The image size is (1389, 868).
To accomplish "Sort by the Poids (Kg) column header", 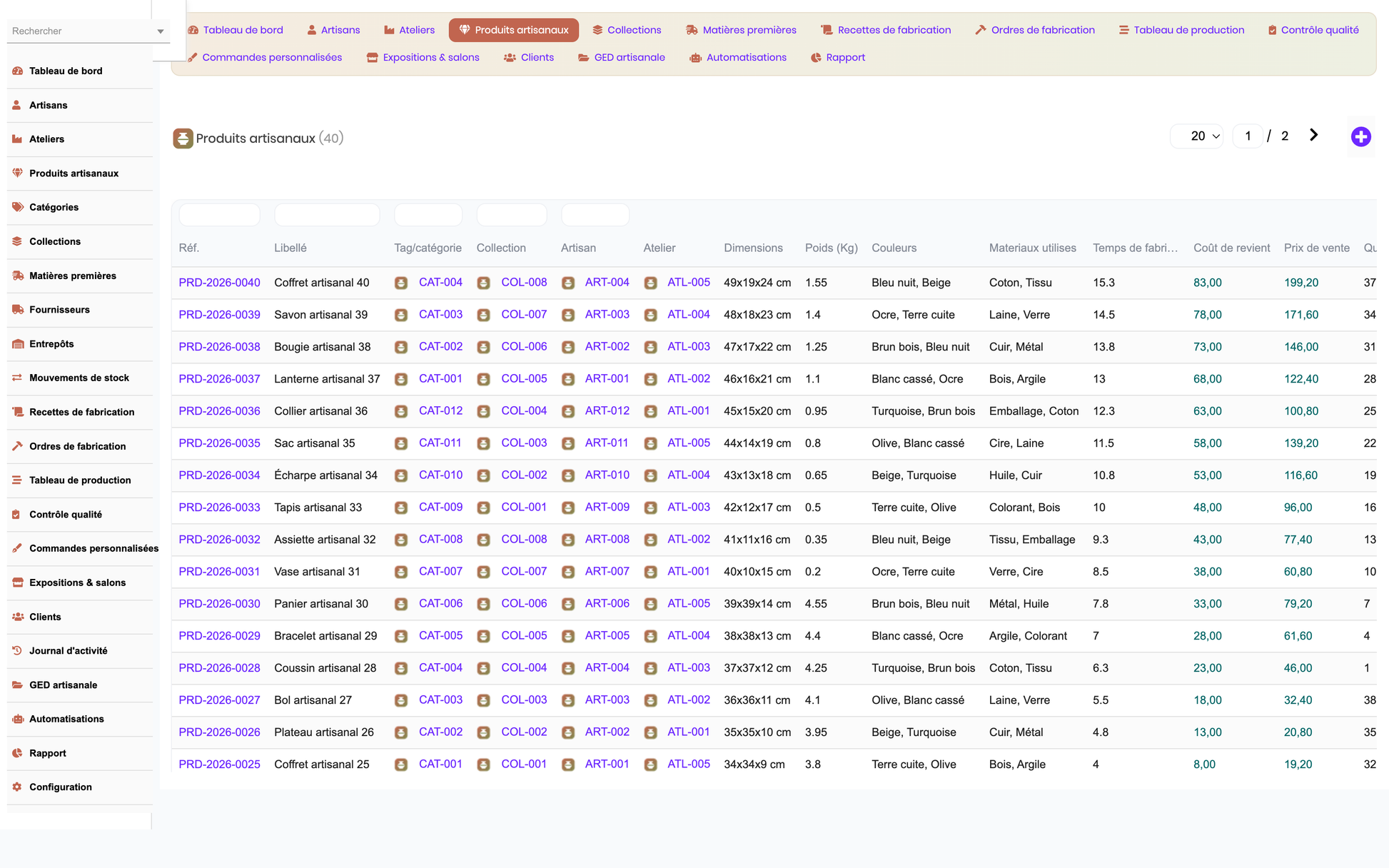I will [x=832, y=248].
